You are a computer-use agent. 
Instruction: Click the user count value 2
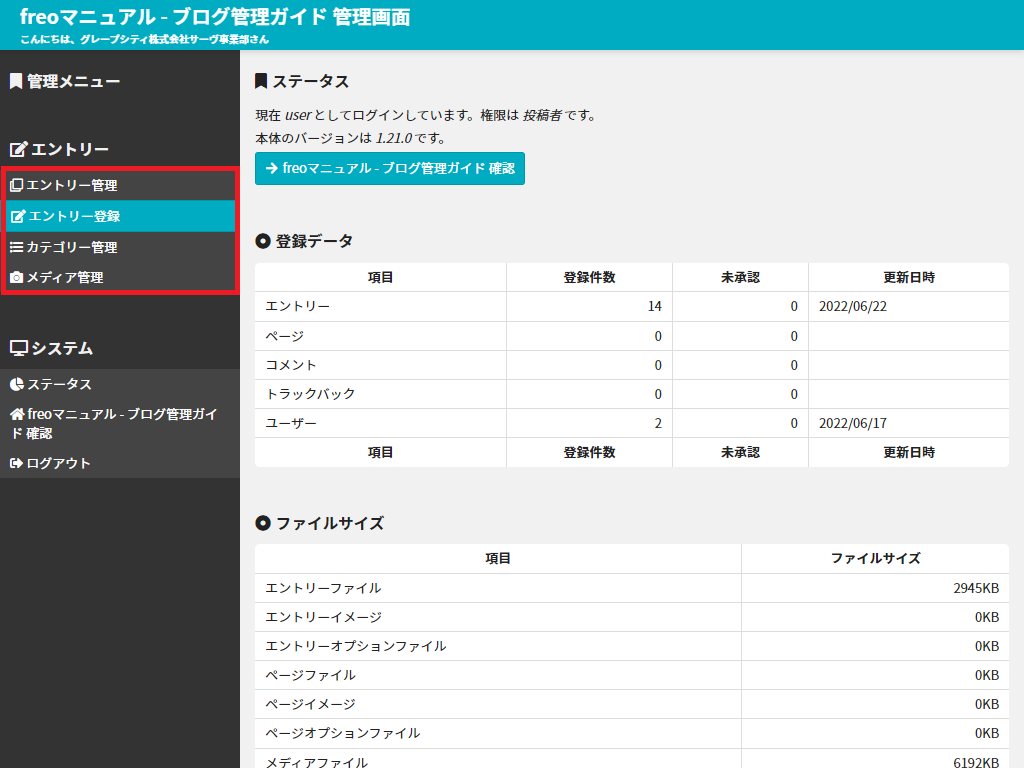point(658,423)
